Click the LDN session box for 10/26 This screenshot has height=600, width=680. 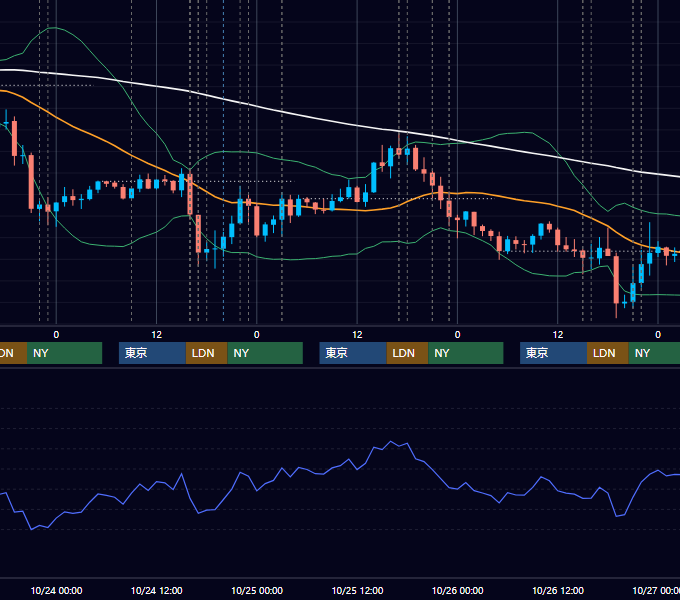[608, 353]
